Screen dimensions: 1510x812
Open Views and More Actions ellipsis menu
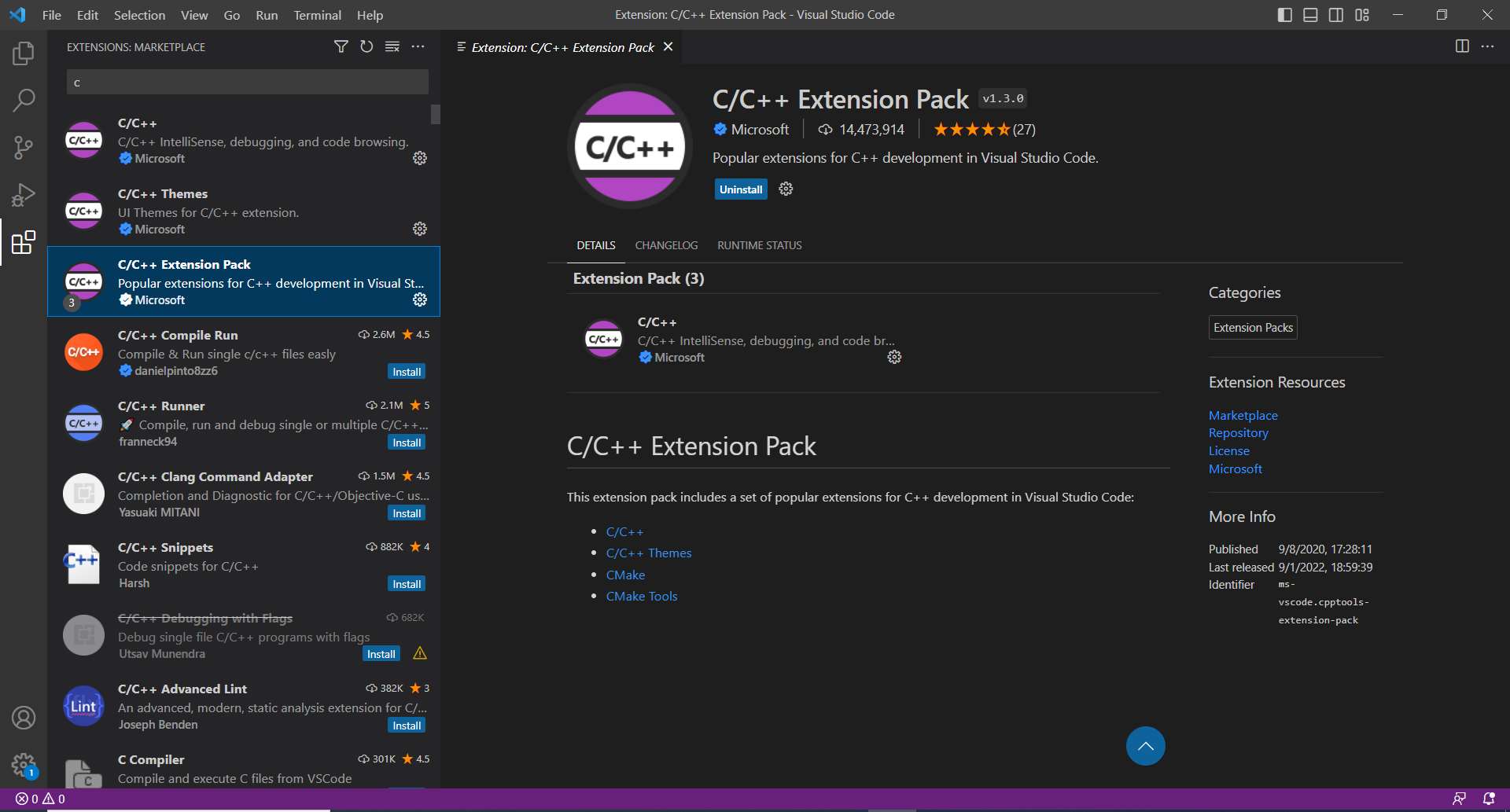(x=418, y=47)
